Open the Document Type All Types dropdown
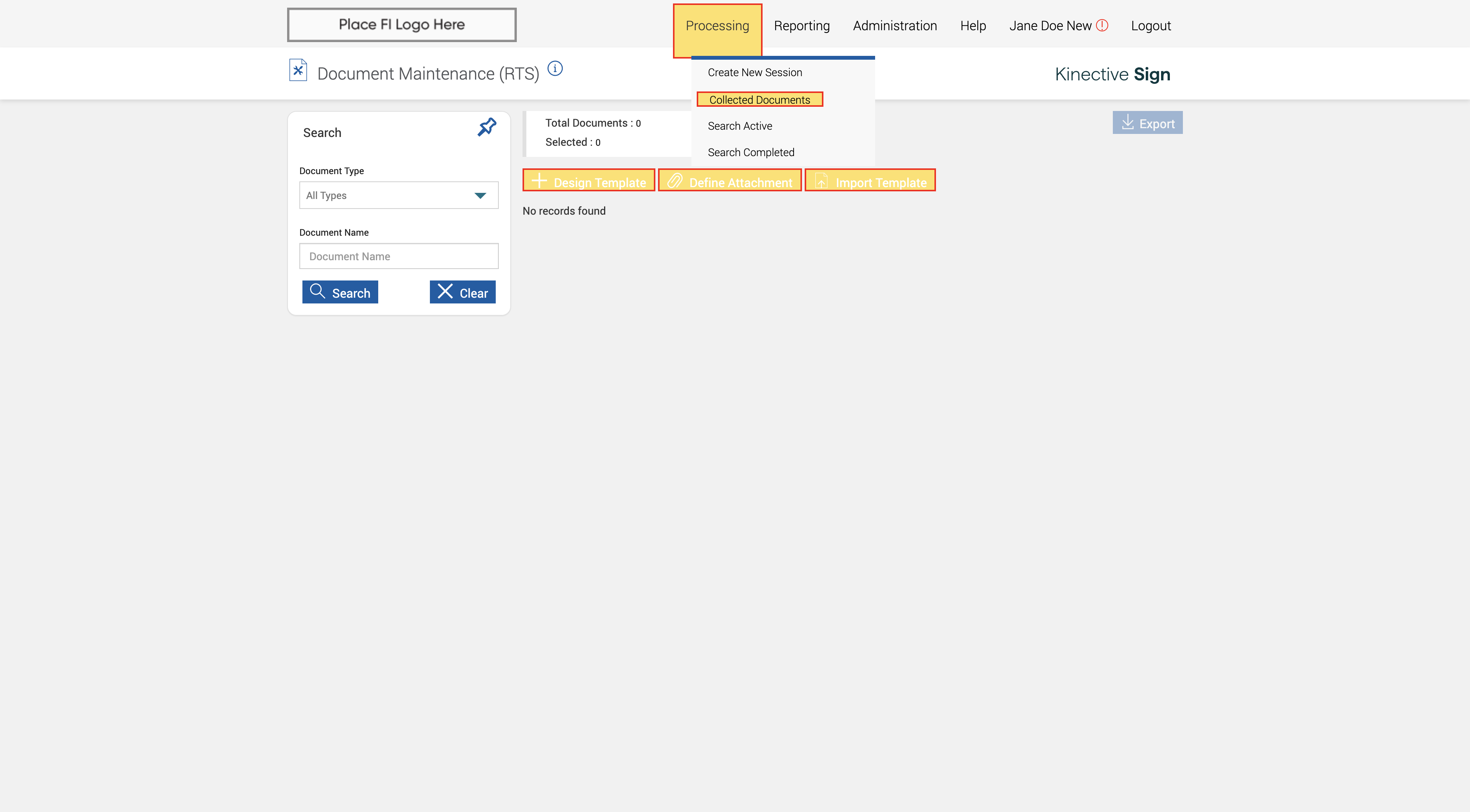Image resolution: width=1470 pixels, height=812 pixels. click(x=398, y=196)
